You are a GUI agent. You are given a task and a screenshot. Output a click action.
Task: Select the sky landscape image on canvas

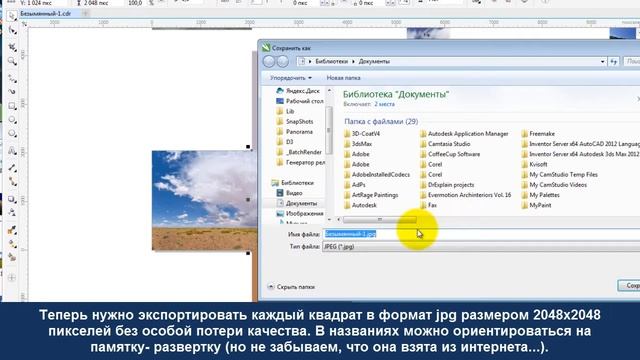tap(204, 200)
